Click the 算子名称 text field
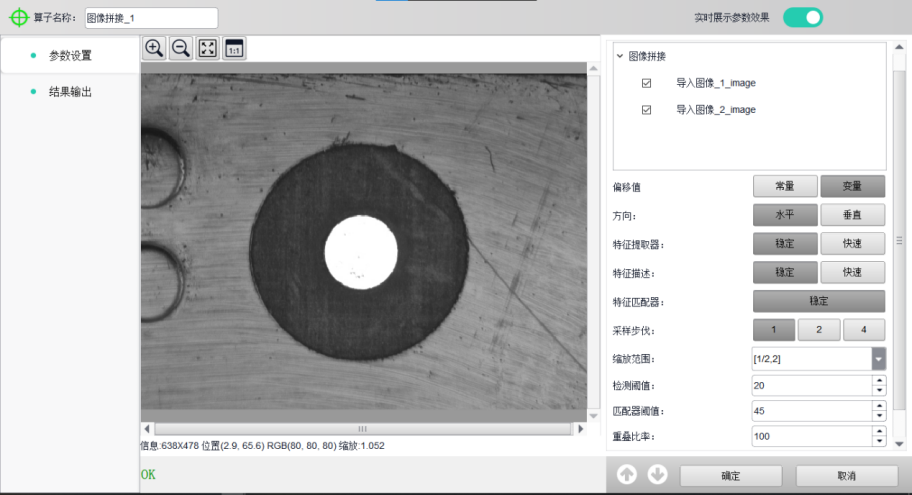The width and height of the screenshot is (912, 495). 151,18
